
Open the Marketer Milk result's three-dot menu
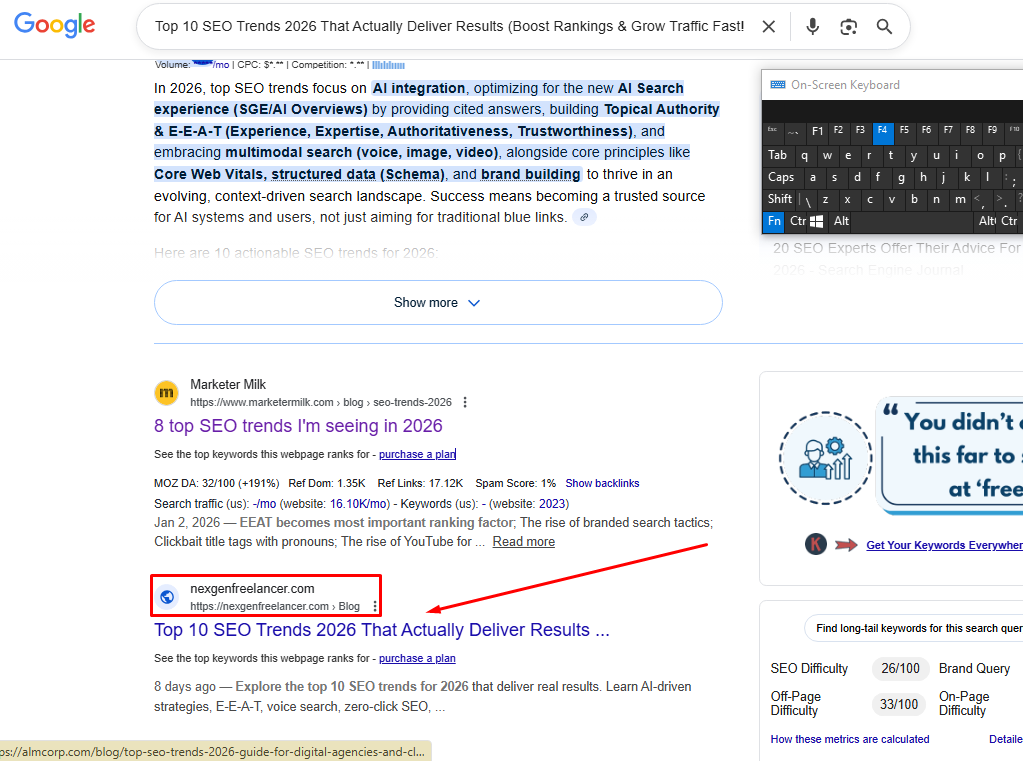[465, 403]
